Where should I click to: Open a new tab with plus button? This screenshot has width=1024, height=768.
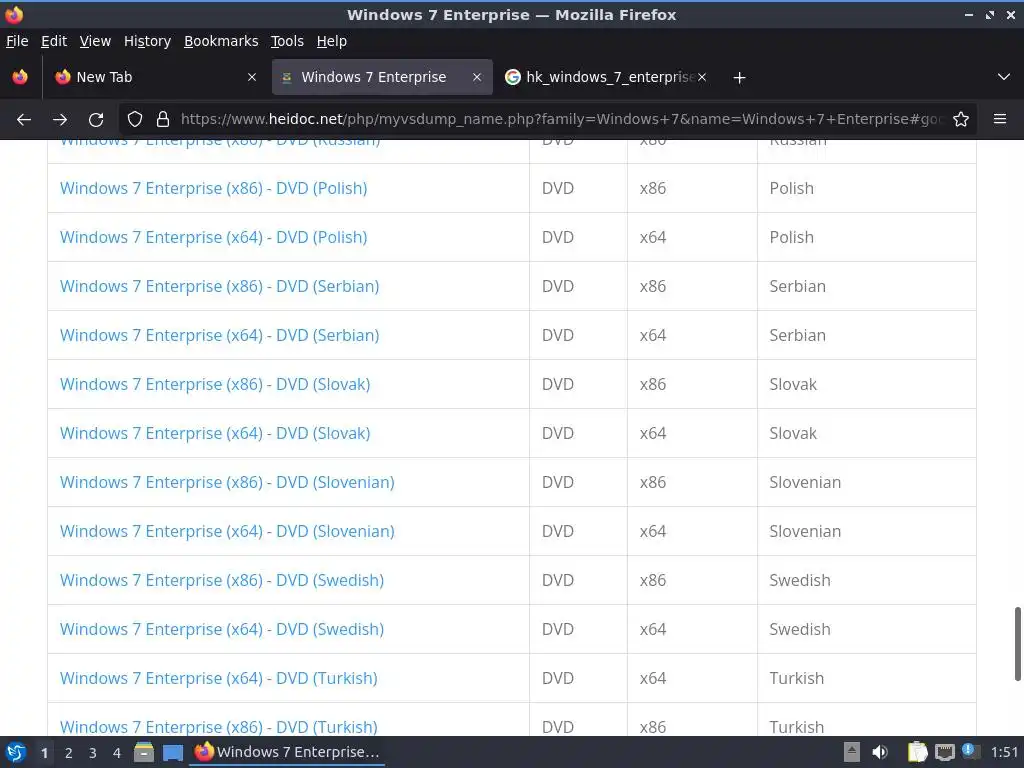coord(739,78)
